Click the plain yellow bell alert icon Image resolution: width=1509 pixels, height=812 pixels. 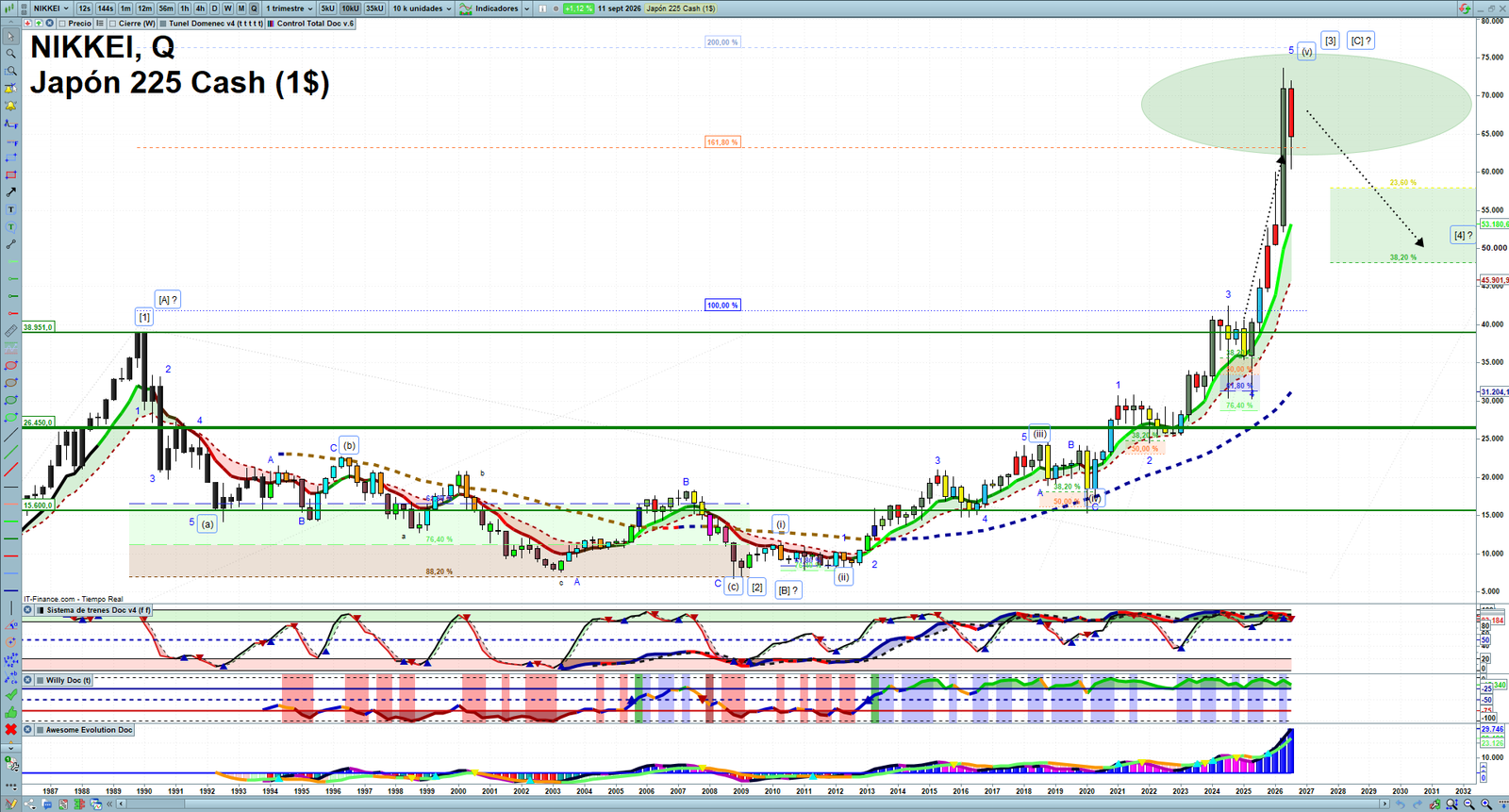click(x=11, y=106)
